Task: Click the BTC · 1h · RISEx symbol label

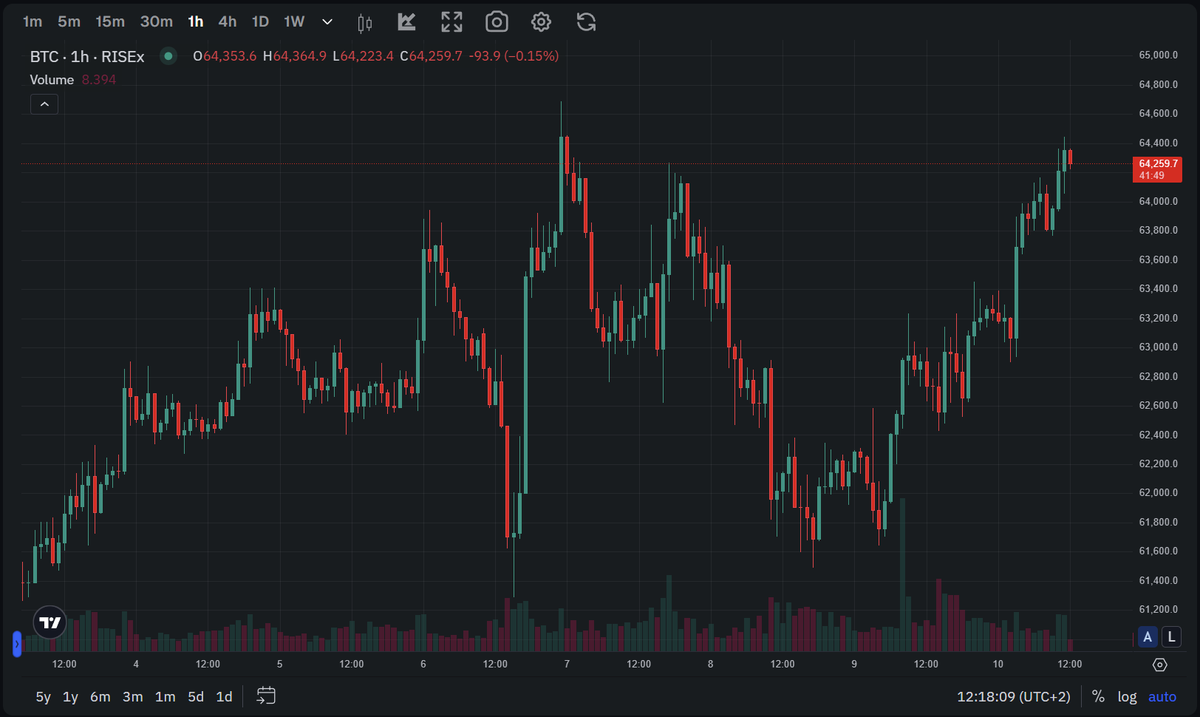Action: coord(87,56)
